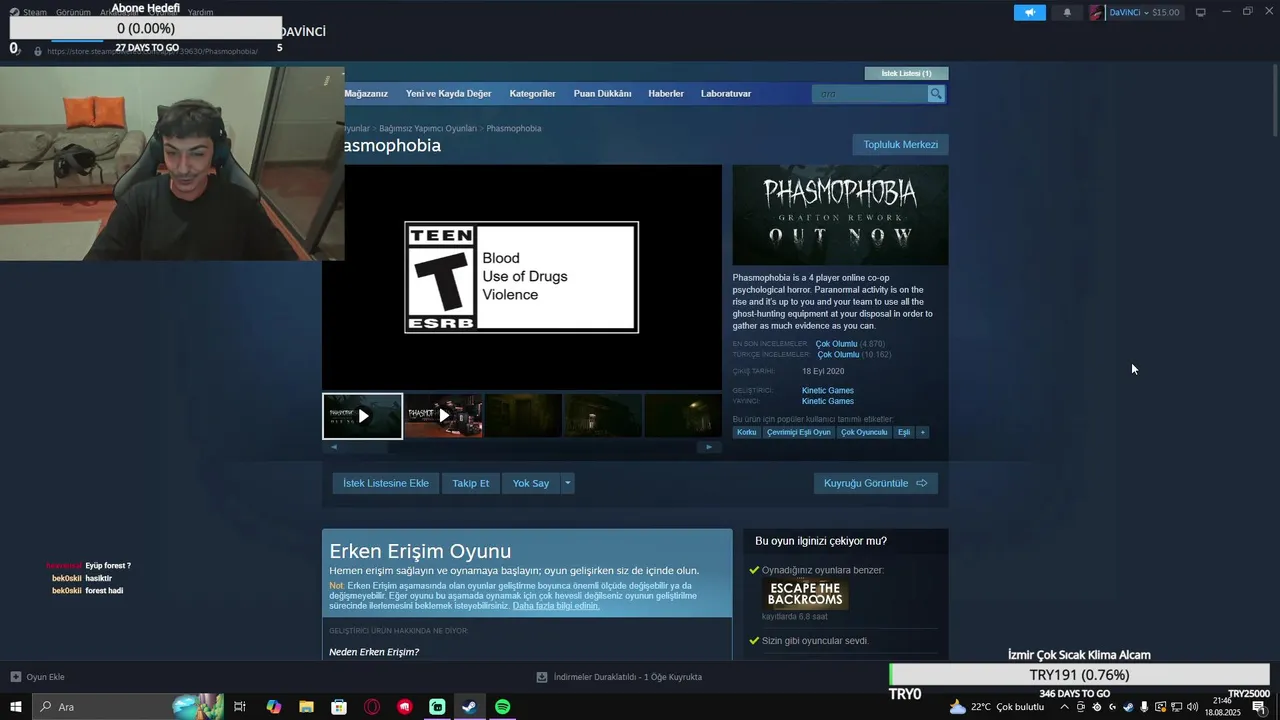Open the Windows Start menu
Screen dimensions: 1280x720
(x=15, y=707)
